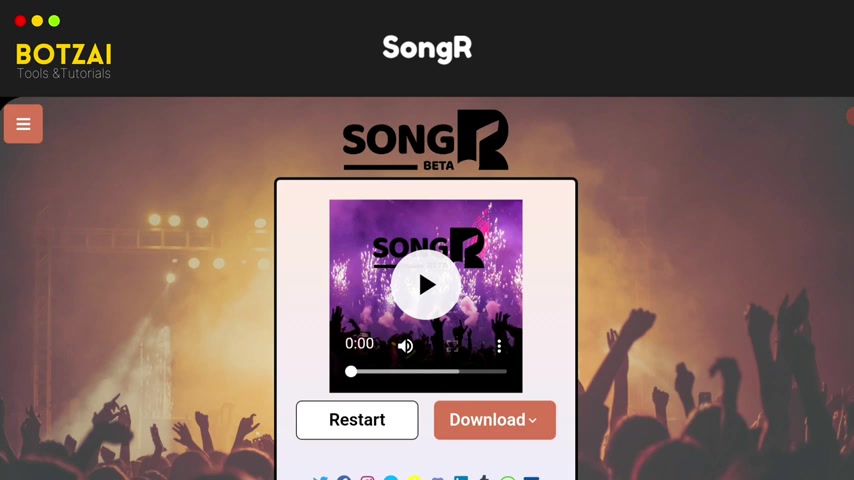Screen dimensions: 854x480
Task: Mute the player volume speaker icon
Action: tap(405, 346)
